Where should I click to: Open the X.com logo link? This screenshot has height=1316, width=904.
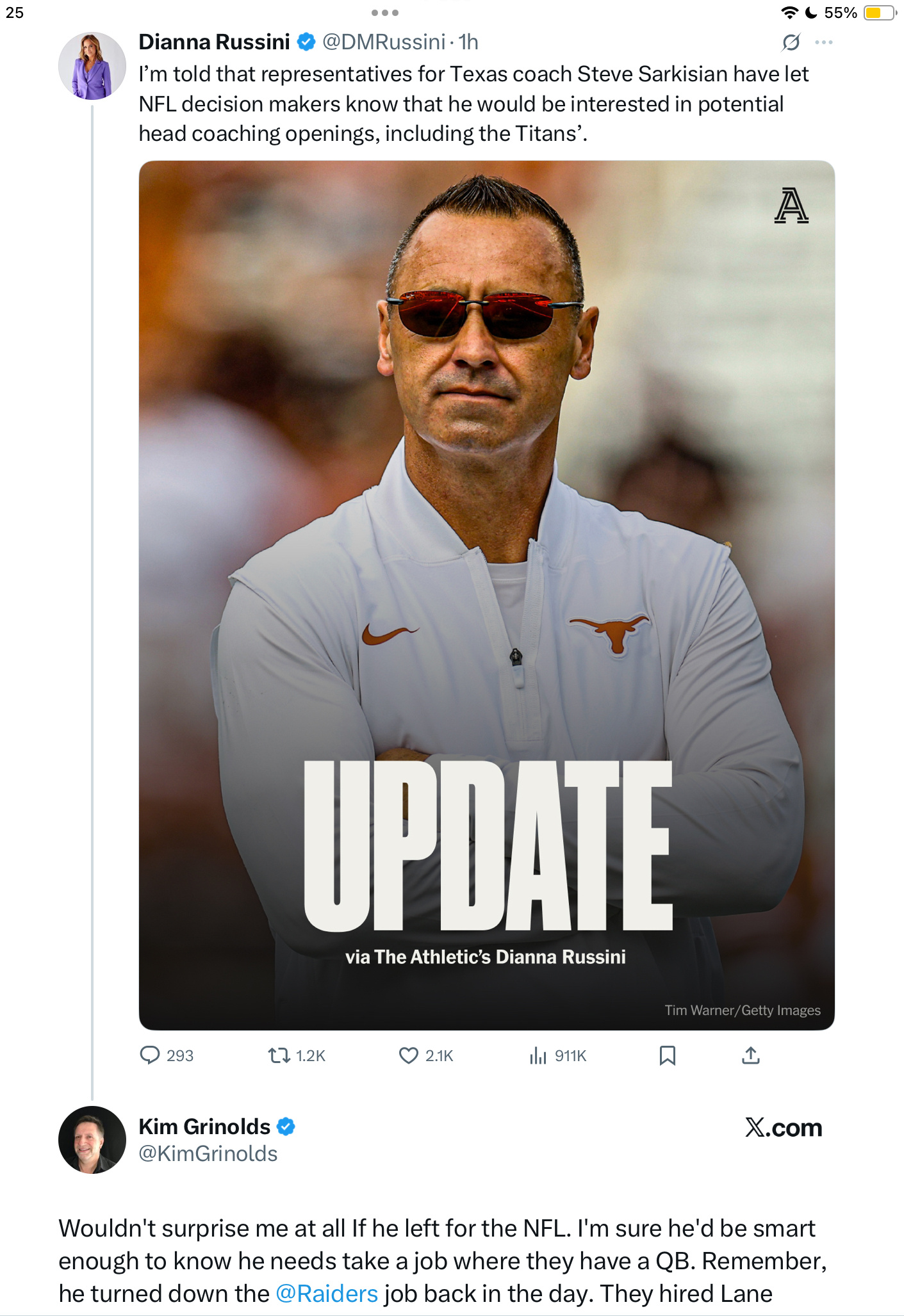pos(784,1128)
